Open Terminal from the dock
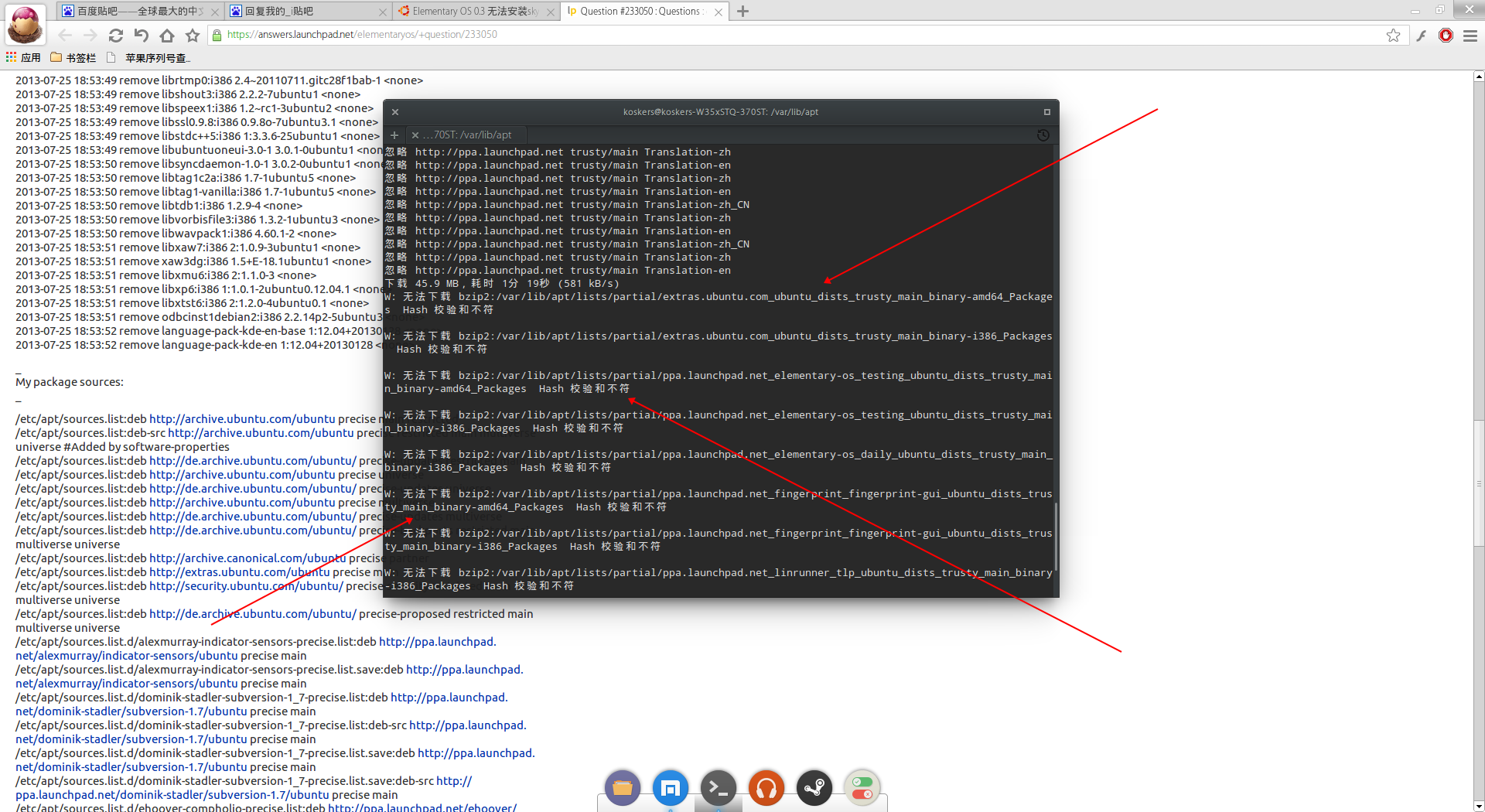Image resolution: width=1485 pixels, height=812 pixels. [719, 788]
